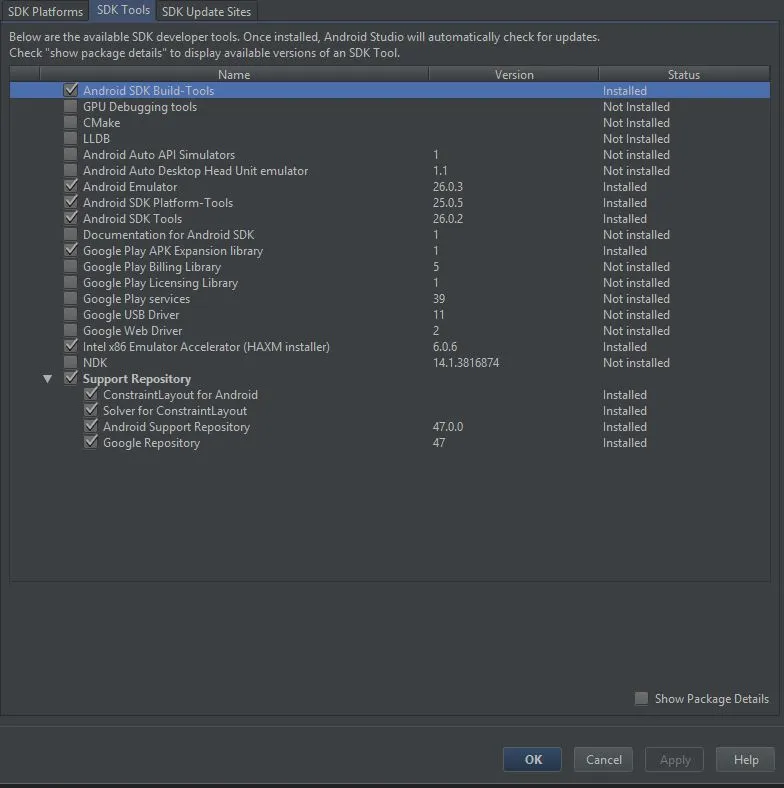Tick the Google Web Driver checkbox
This screenshot has width=784, height=788.
tap(71, 330)
